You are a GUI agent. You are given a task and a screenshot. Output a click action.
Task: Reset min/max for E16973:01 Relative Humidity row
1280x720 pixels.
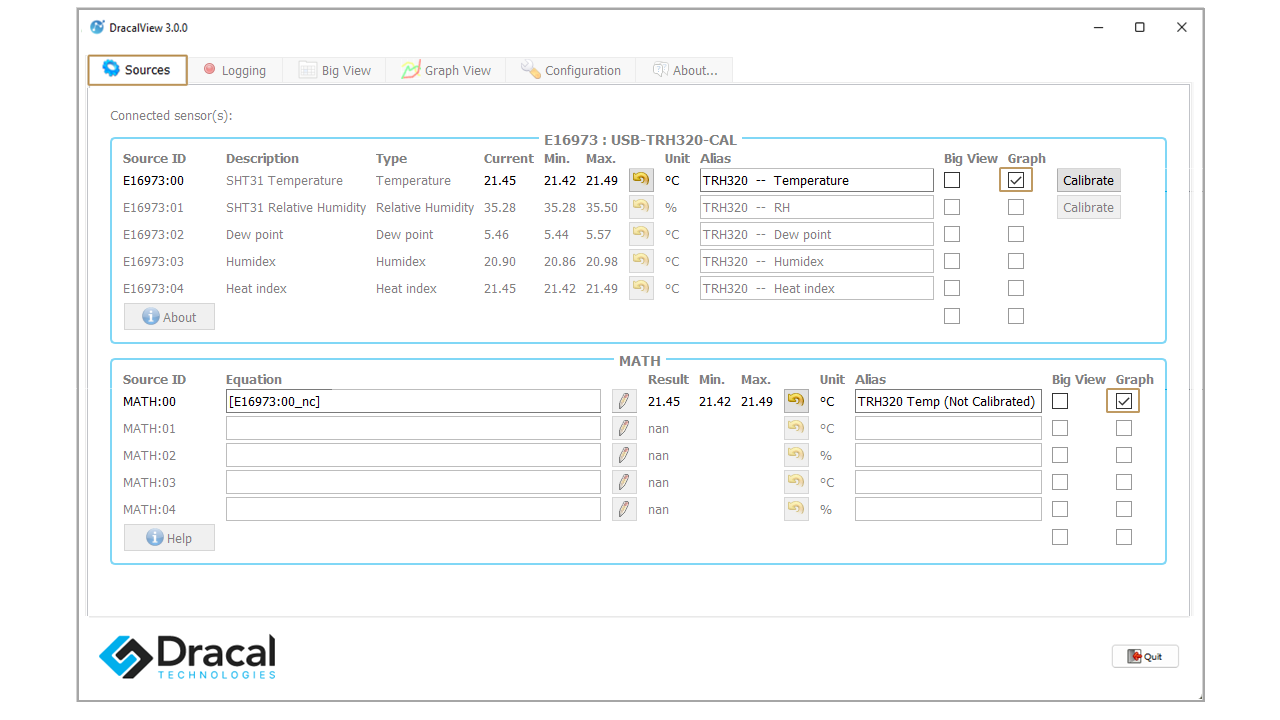pyautogui.click(x=641, y=208)
